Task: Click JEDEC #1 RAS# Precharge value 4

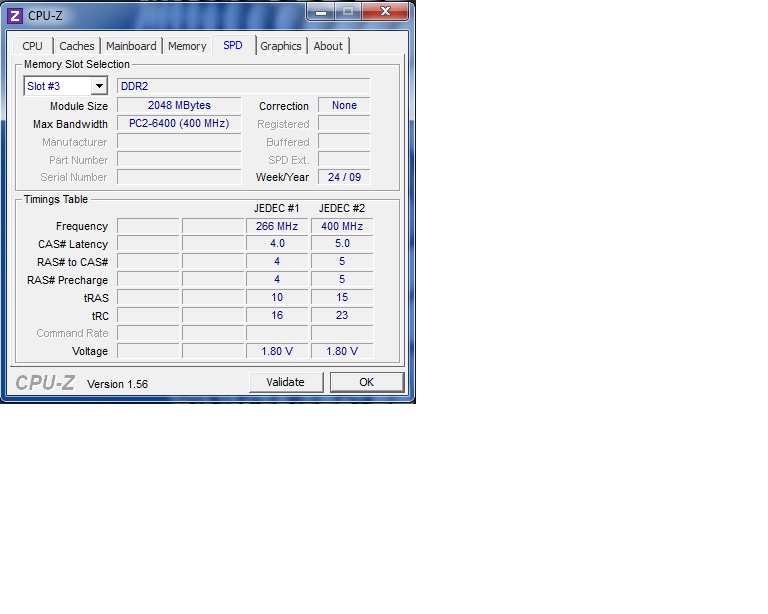Action: pos(277,280)
